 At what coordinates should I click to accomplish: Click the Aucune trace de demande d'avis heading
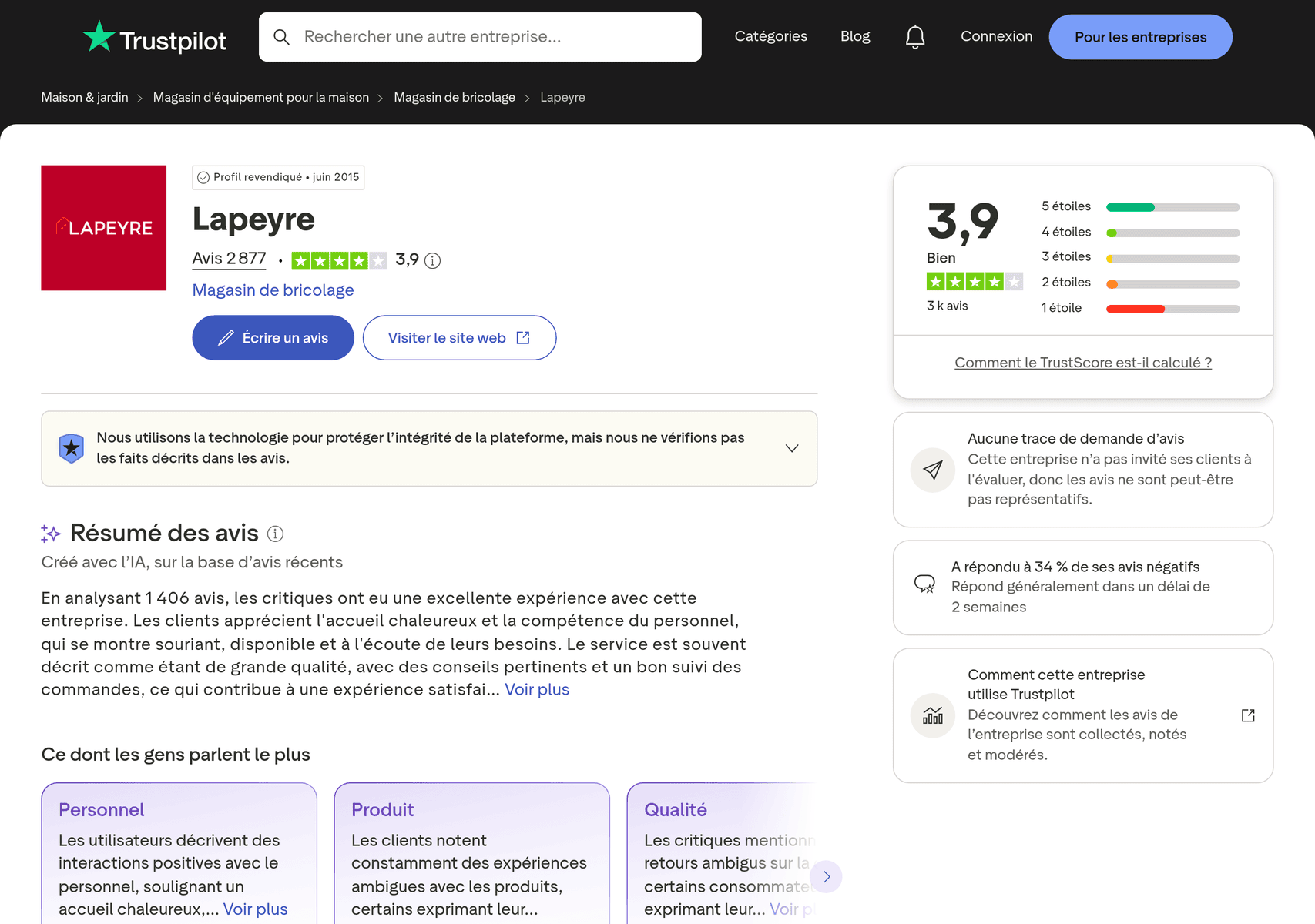[1075, 438]
